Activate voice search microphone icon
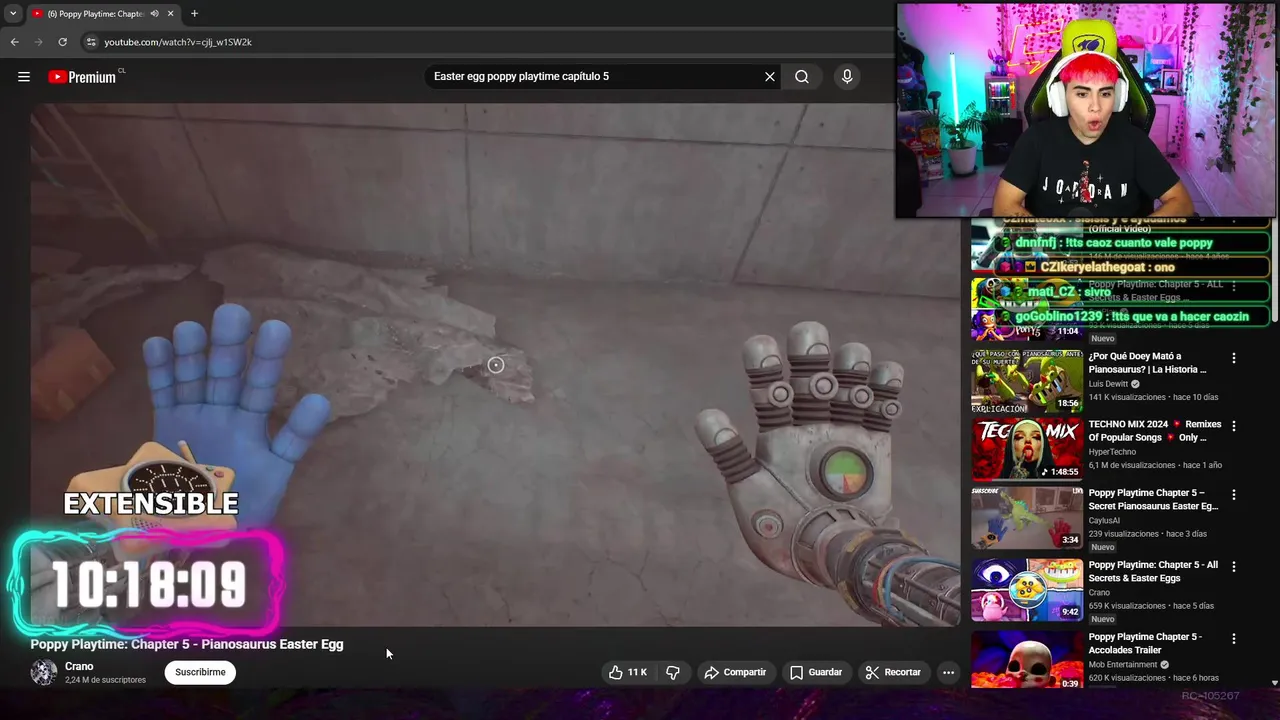This screenshot has height=720, width=1280. click(847, 77)
